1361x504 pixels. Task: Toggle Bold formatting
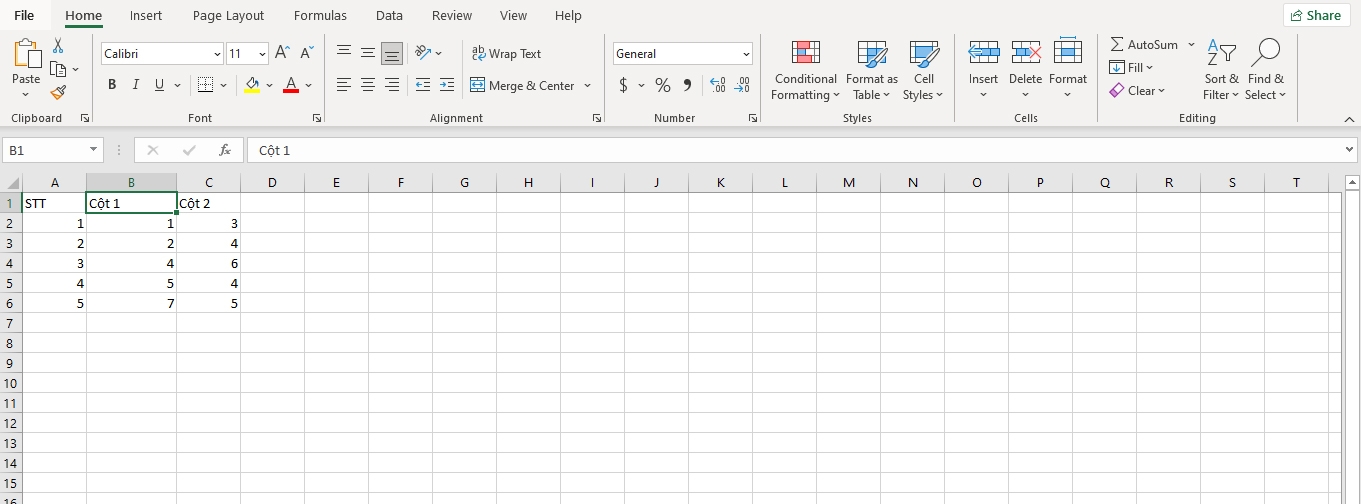tap(112, 85)
